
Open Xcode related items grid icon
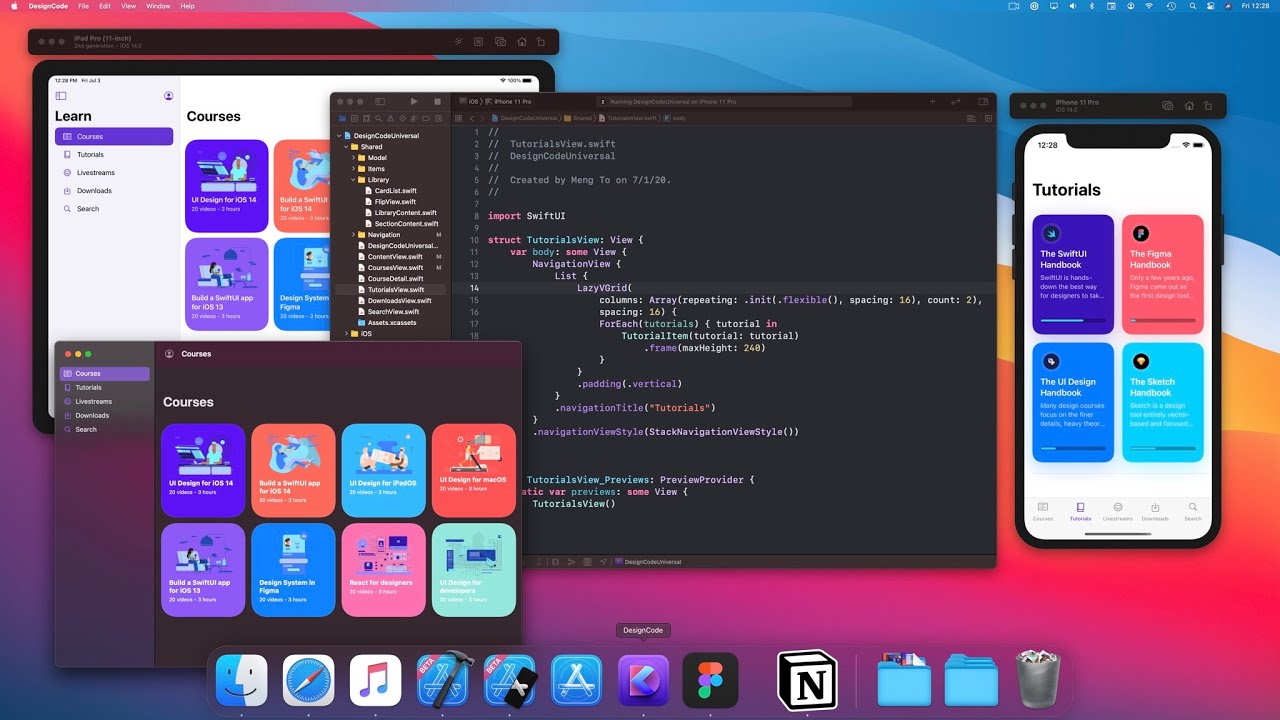coord(459,118)
